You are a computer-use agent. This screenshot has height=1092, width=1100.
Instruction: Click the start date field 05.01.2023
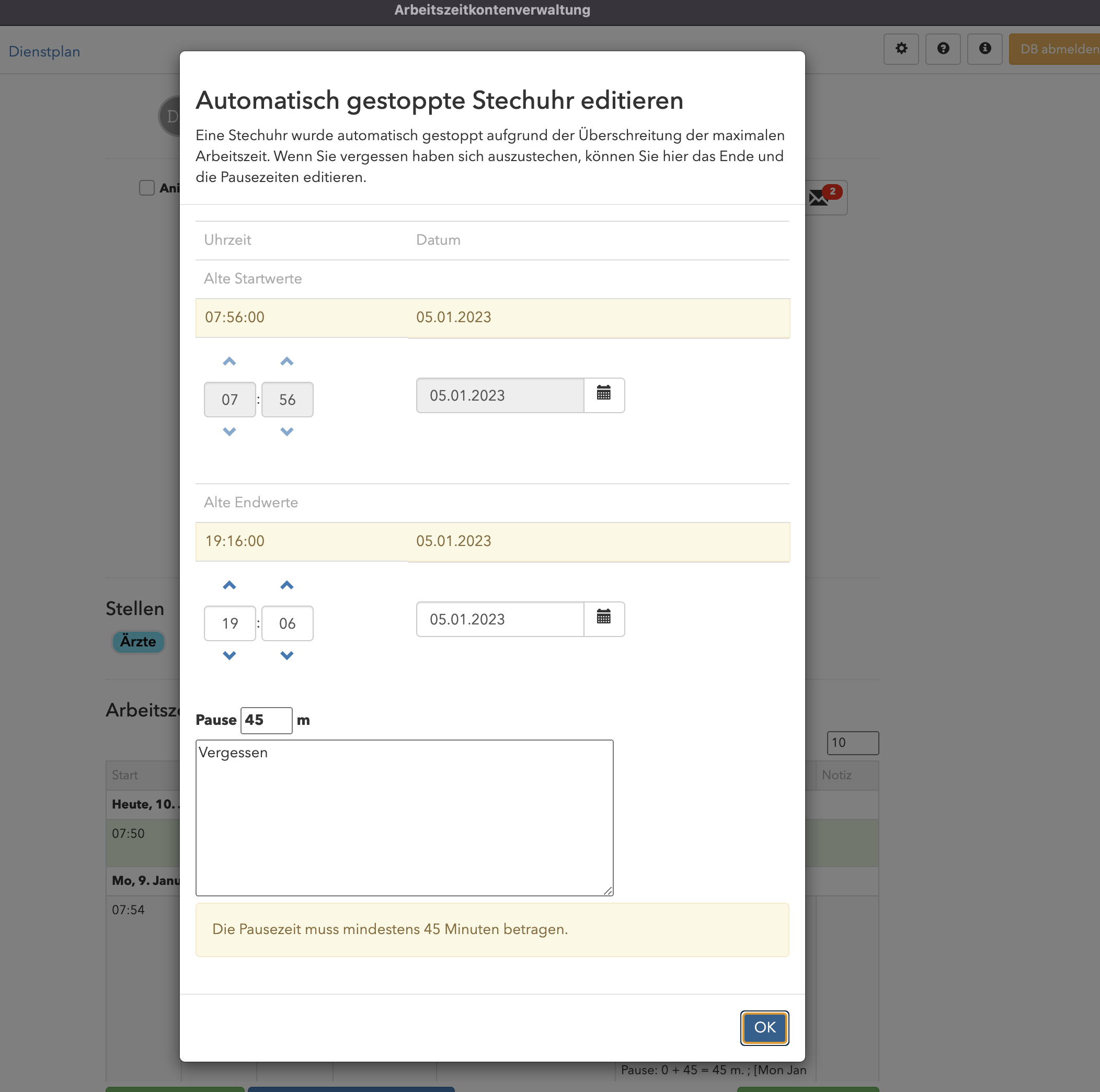[x=500, y=395]
